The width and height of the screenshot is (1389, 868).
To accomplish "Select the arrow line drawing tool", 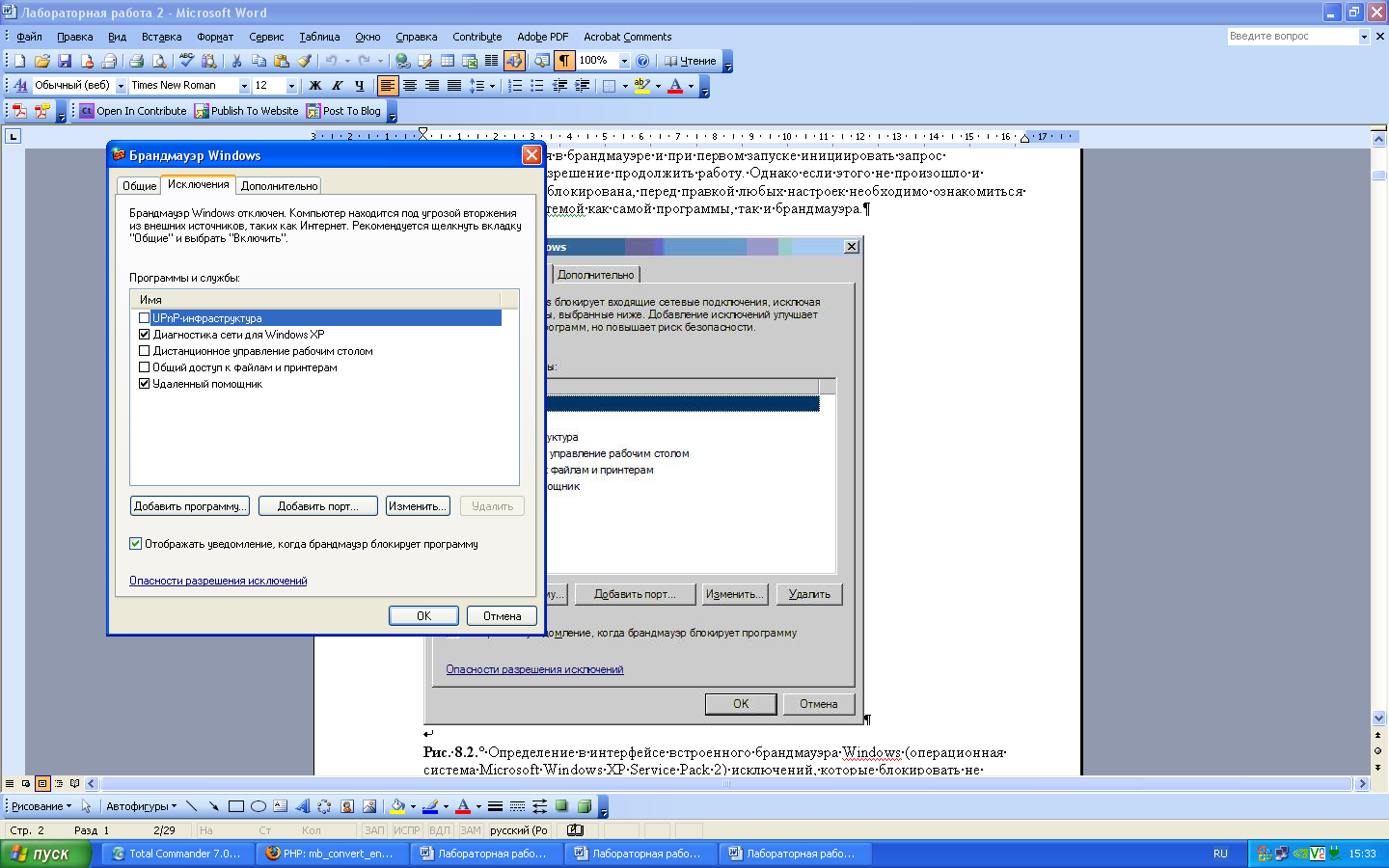I will click(x=214, y=806).
